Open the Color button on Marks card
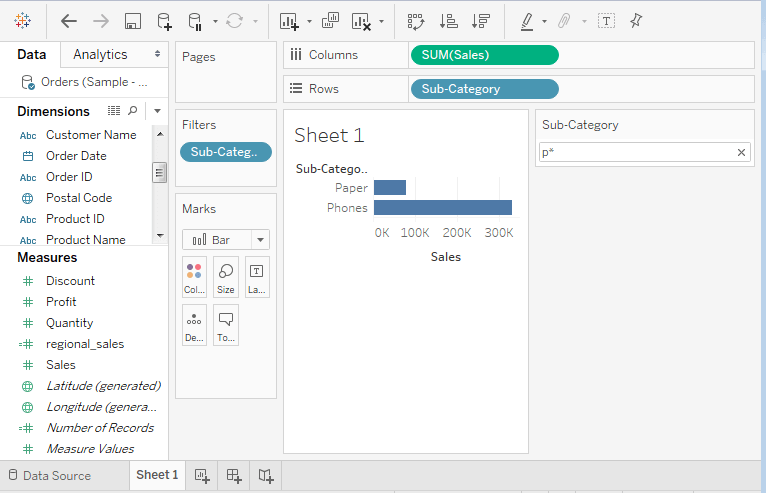Viewport: 766px width, 493px height. [194, 277]
